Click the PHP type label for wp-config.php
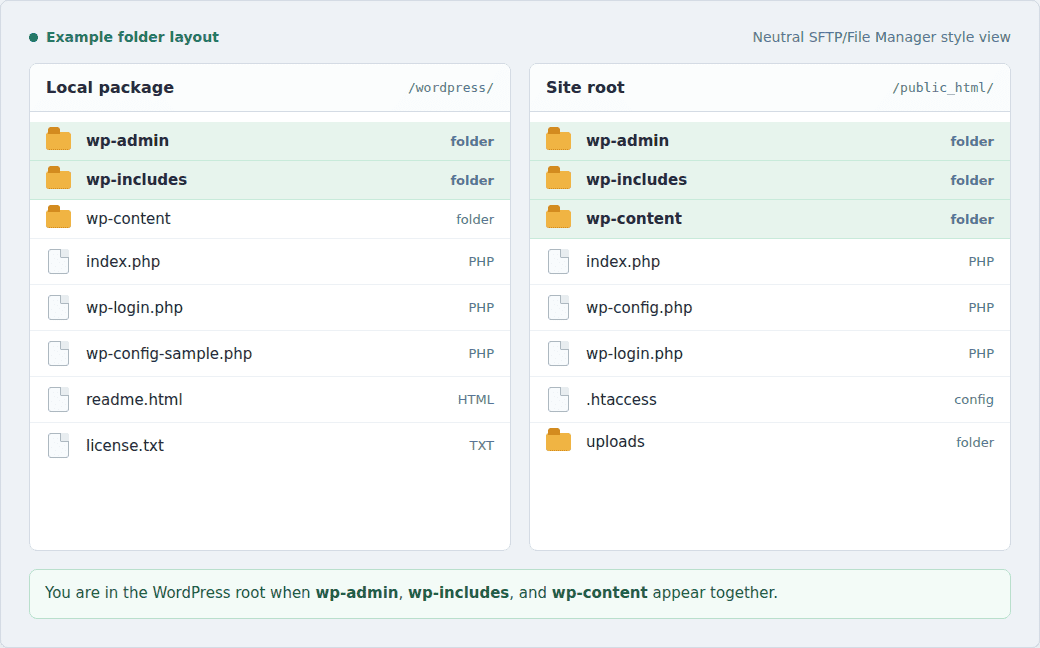The width and height of the screenshot is (1040, 648). pos(981,308)
